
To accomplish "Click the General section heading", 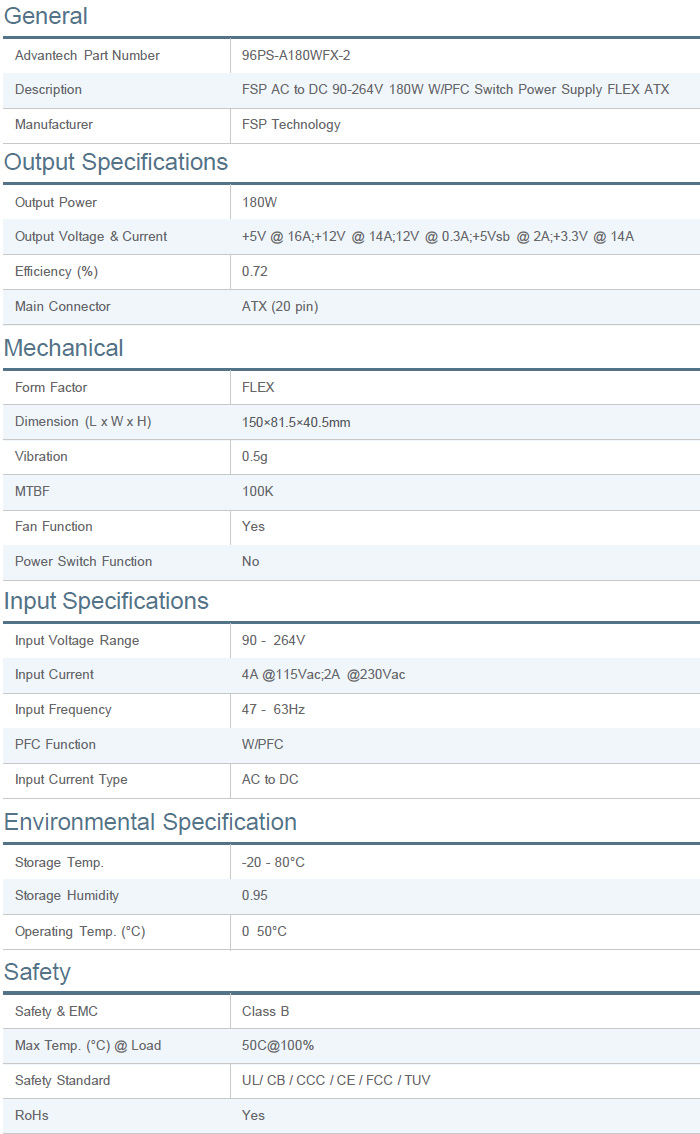I will tap(46, 16).
